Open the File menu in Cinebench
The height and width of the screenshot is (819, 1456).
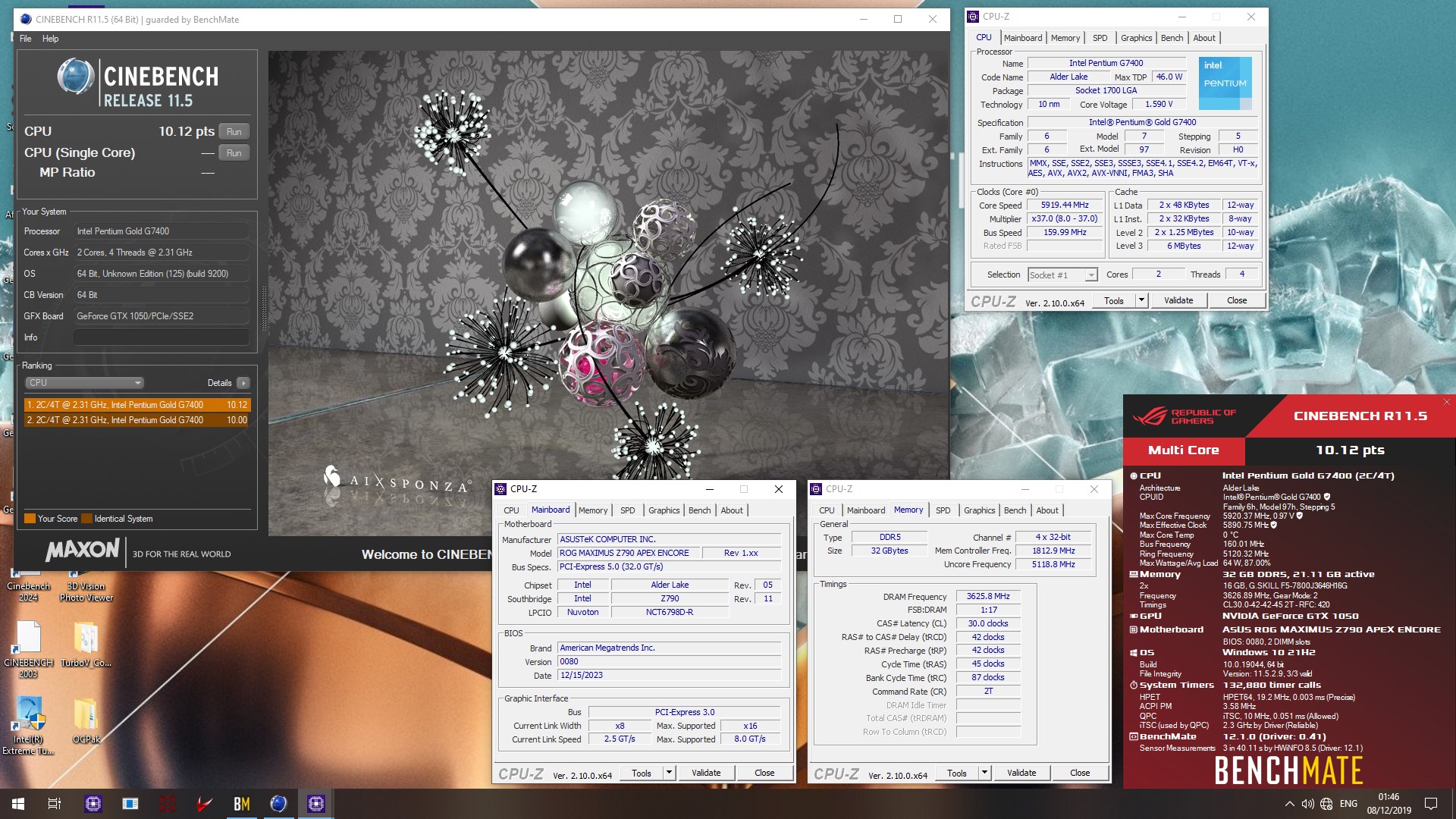26,39
